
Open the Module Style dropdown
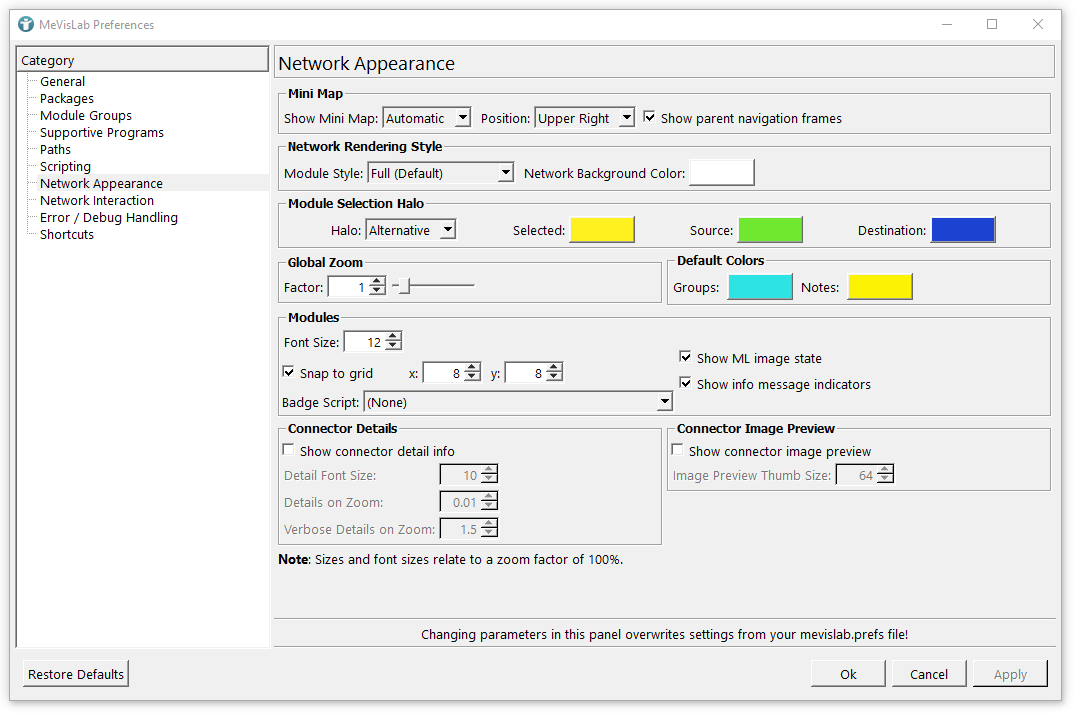[x=440, y=173]
